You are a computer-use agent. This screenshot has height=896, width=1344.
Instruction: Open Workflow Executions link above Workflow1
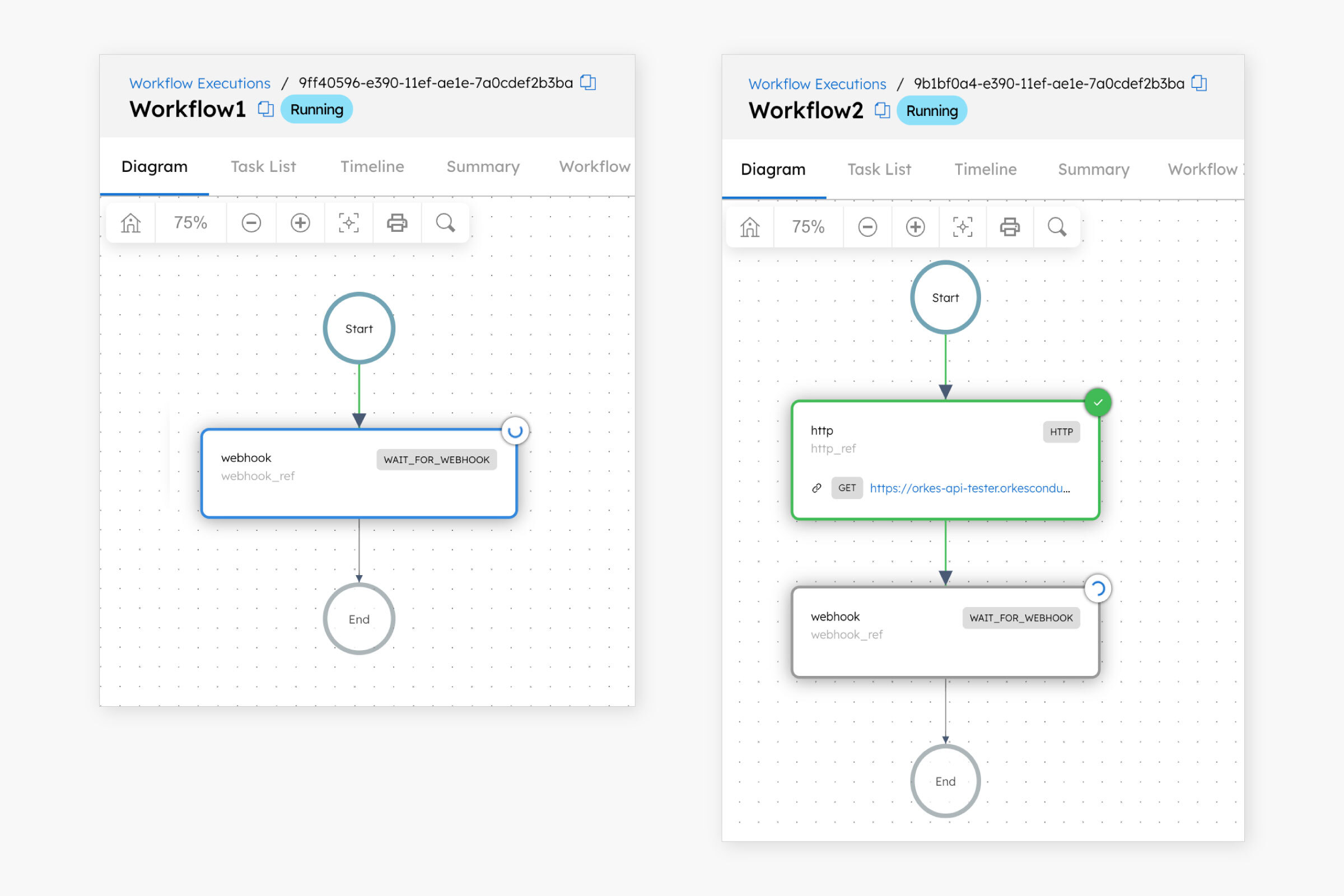200,83
